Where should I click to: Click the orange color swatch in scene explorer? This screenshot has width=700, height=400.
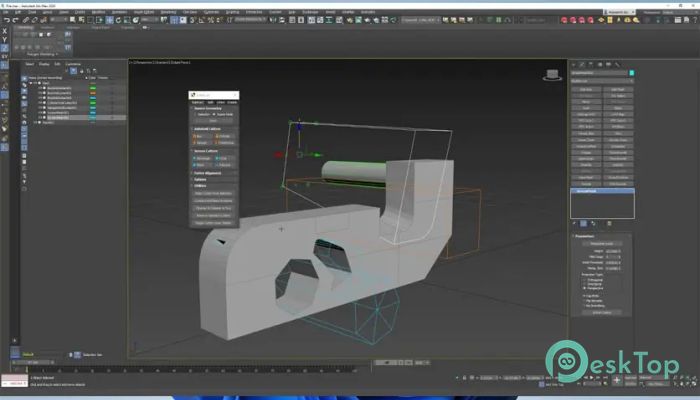point(92,93)
